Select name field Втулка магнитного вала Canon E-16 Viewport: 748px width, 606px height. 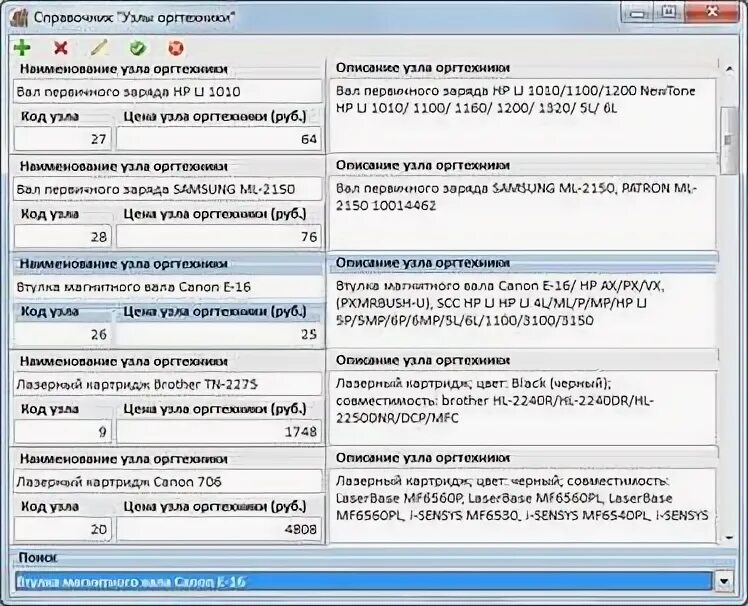[x=167, y=287]
